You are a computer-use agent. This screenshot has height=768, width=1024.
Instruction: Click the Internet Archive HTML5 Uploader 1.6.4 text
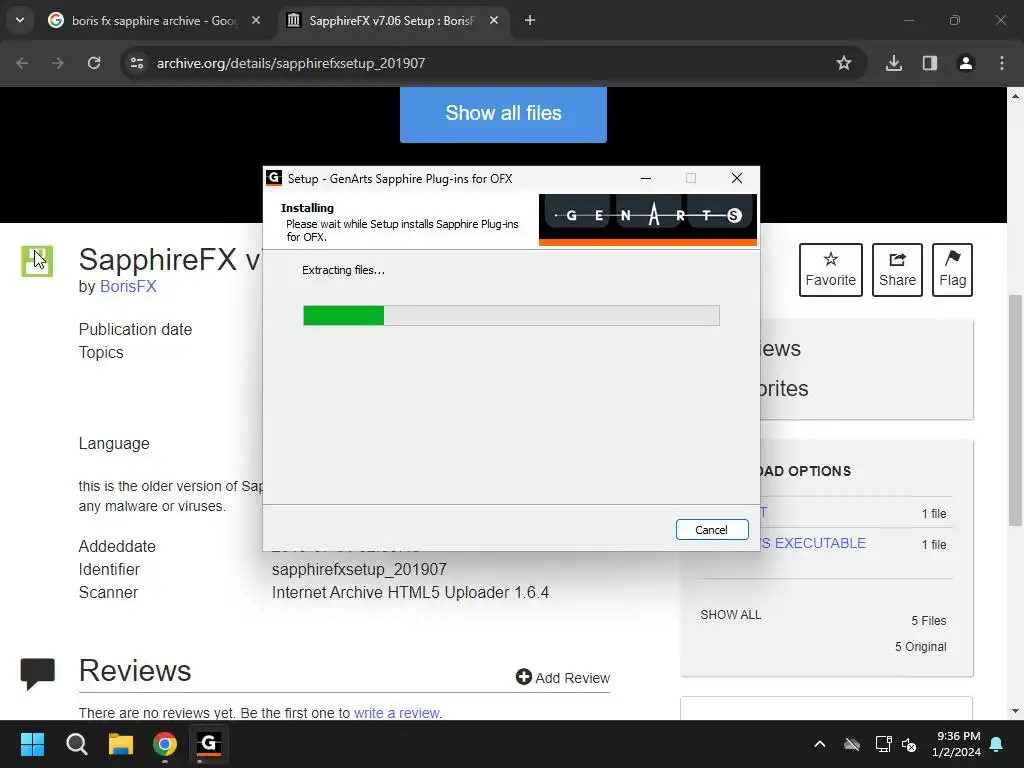coord(410,592)
